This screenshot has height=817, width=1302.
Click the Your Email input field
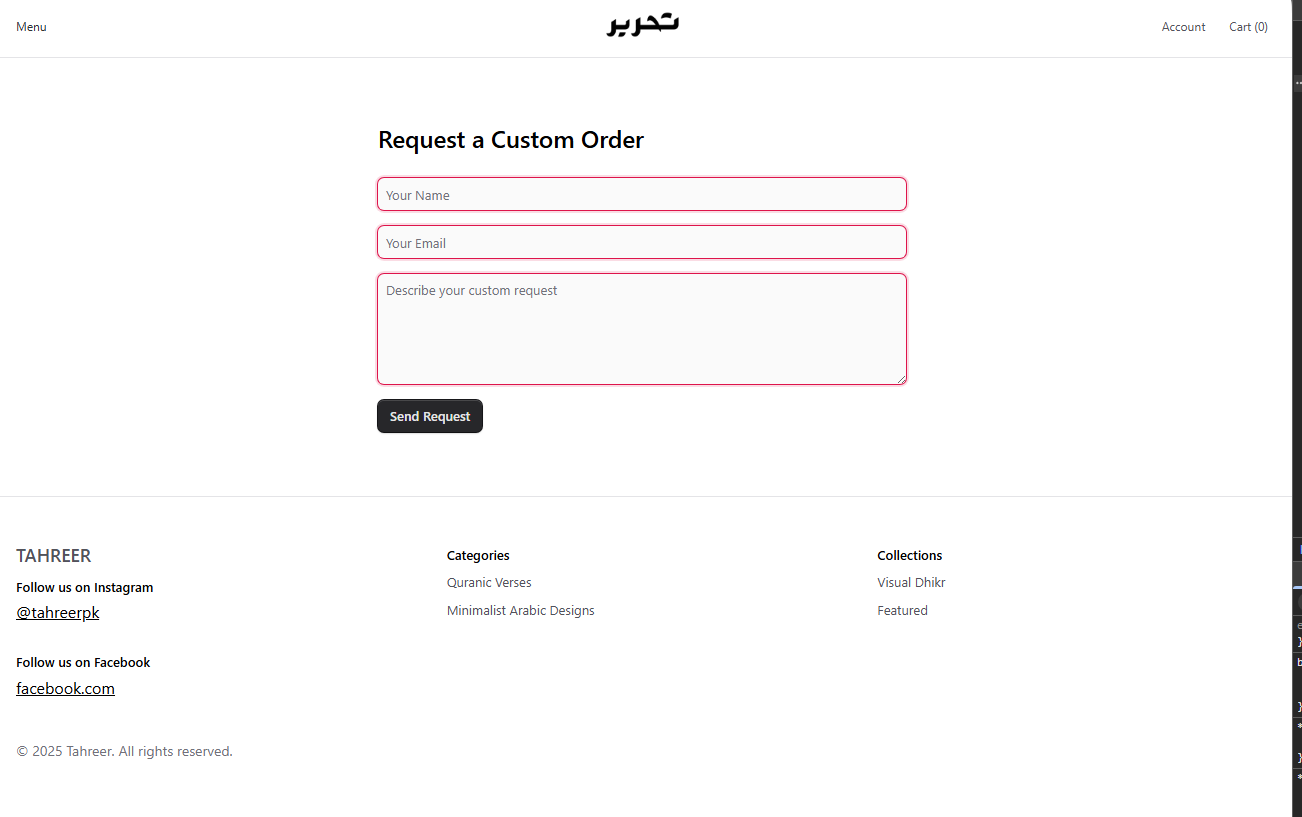(x=641, y=242)
